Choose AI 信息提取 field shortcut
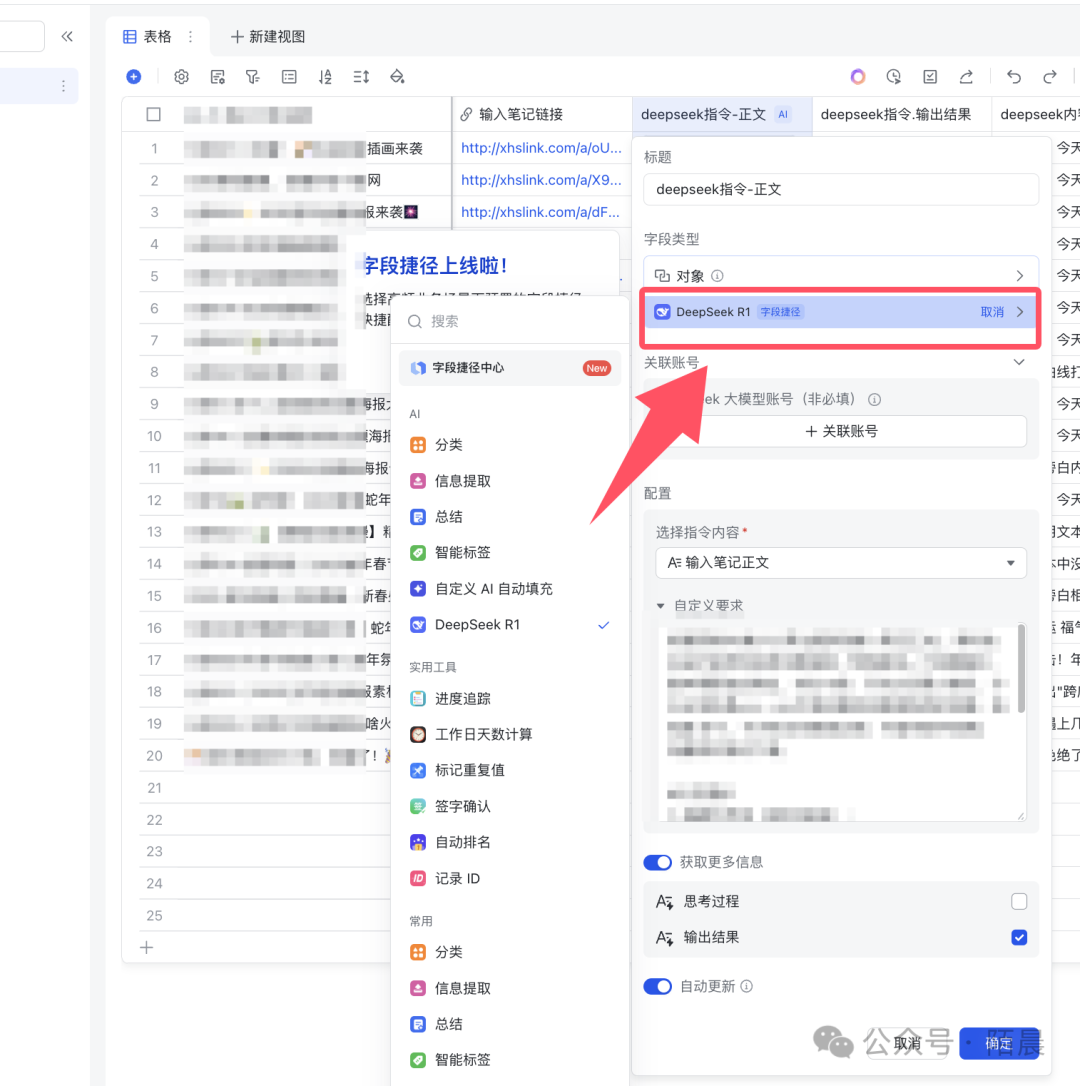 (510, 481)
